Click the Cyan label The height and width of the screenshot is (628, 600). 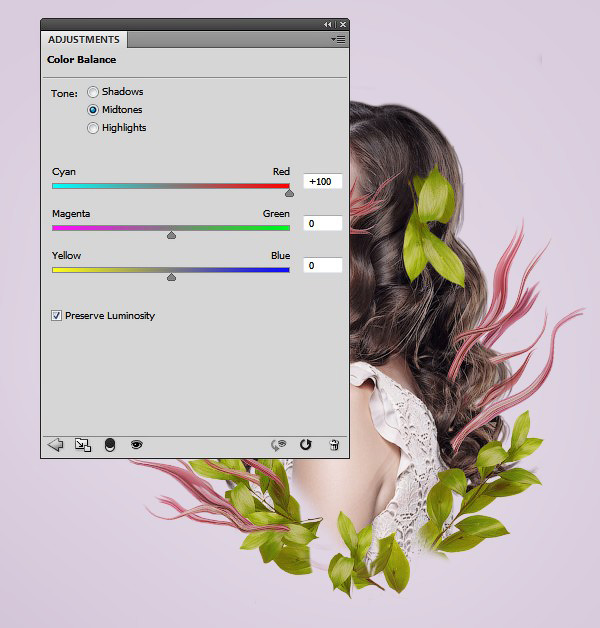64,172
